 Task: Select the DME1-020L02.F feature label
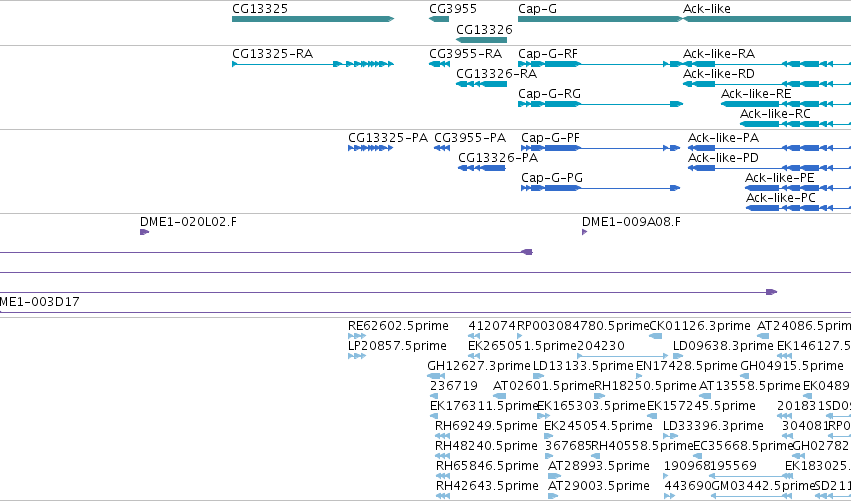tap(188, 222)
